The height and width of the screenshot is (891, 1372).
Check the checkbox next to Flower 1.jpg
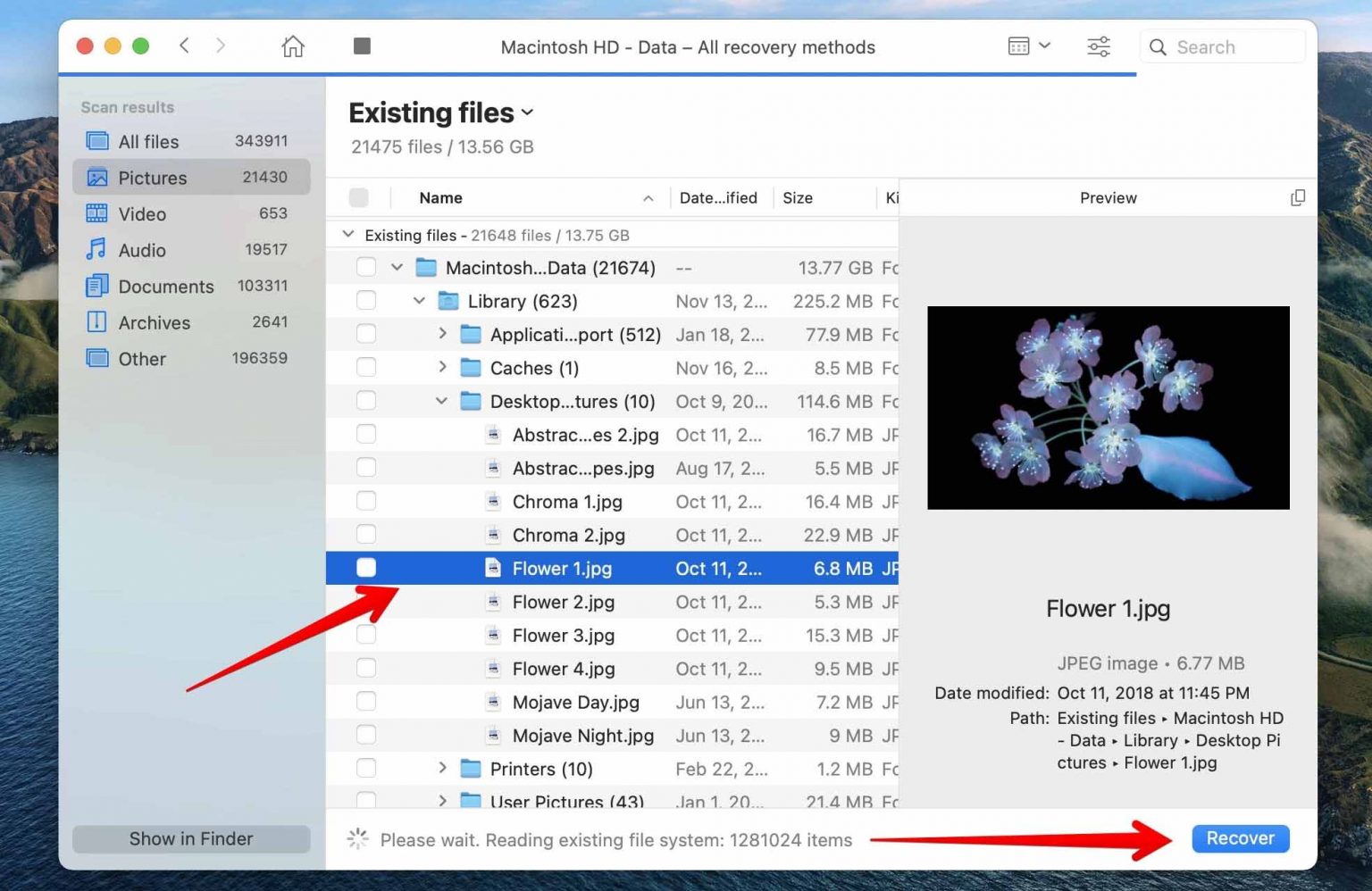click(366, 568)
